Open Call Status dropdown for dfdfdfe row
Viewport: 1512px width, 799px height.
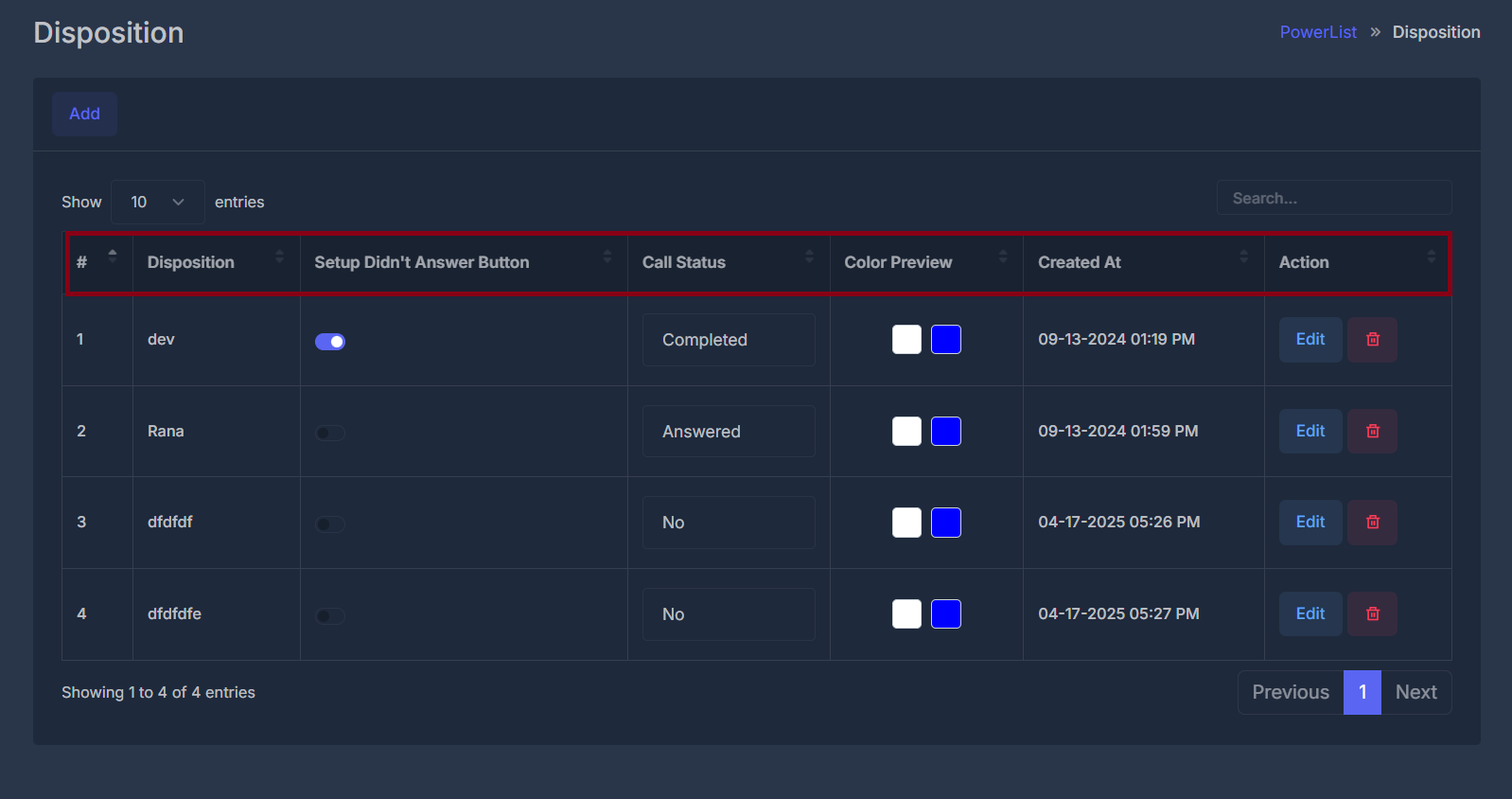point(729,614)
